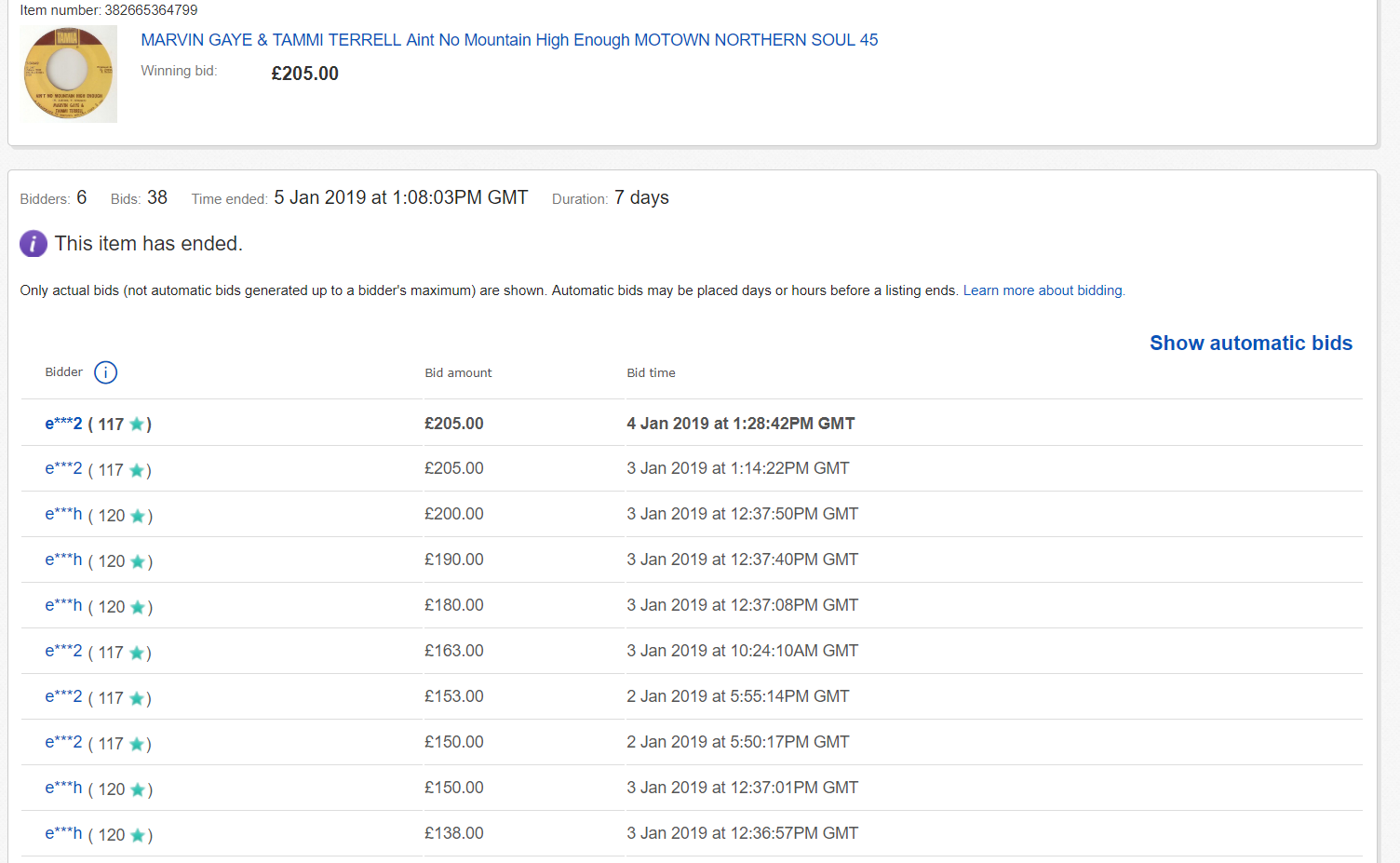Open the Marvin Gaye record thumbnail
Viewport: 1400px width, 863px height.
coord(69,74)
